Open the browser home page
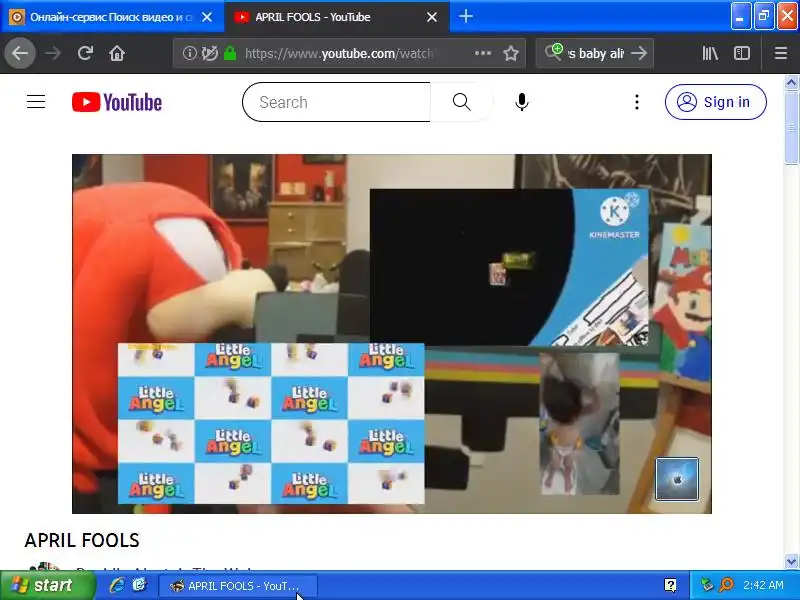 (x=117, y=53)
